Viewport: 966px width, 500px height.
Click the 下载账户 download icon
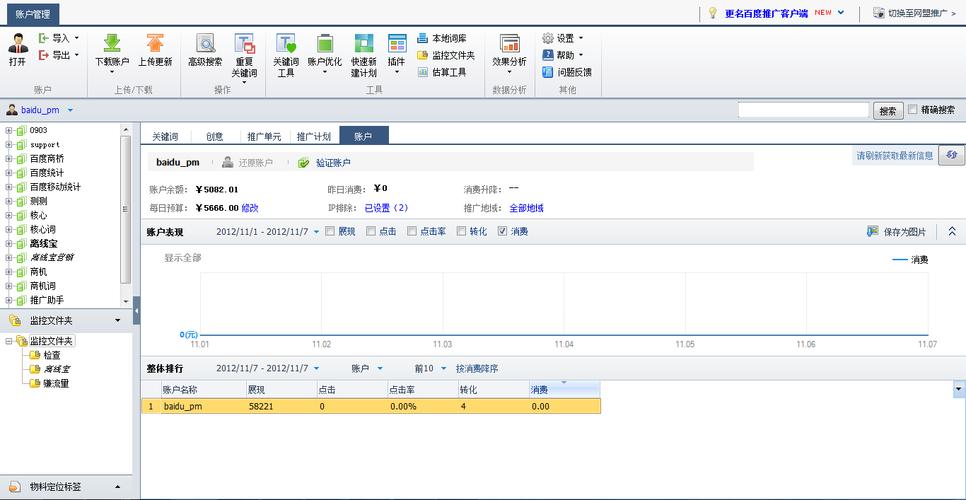point(112,43)
